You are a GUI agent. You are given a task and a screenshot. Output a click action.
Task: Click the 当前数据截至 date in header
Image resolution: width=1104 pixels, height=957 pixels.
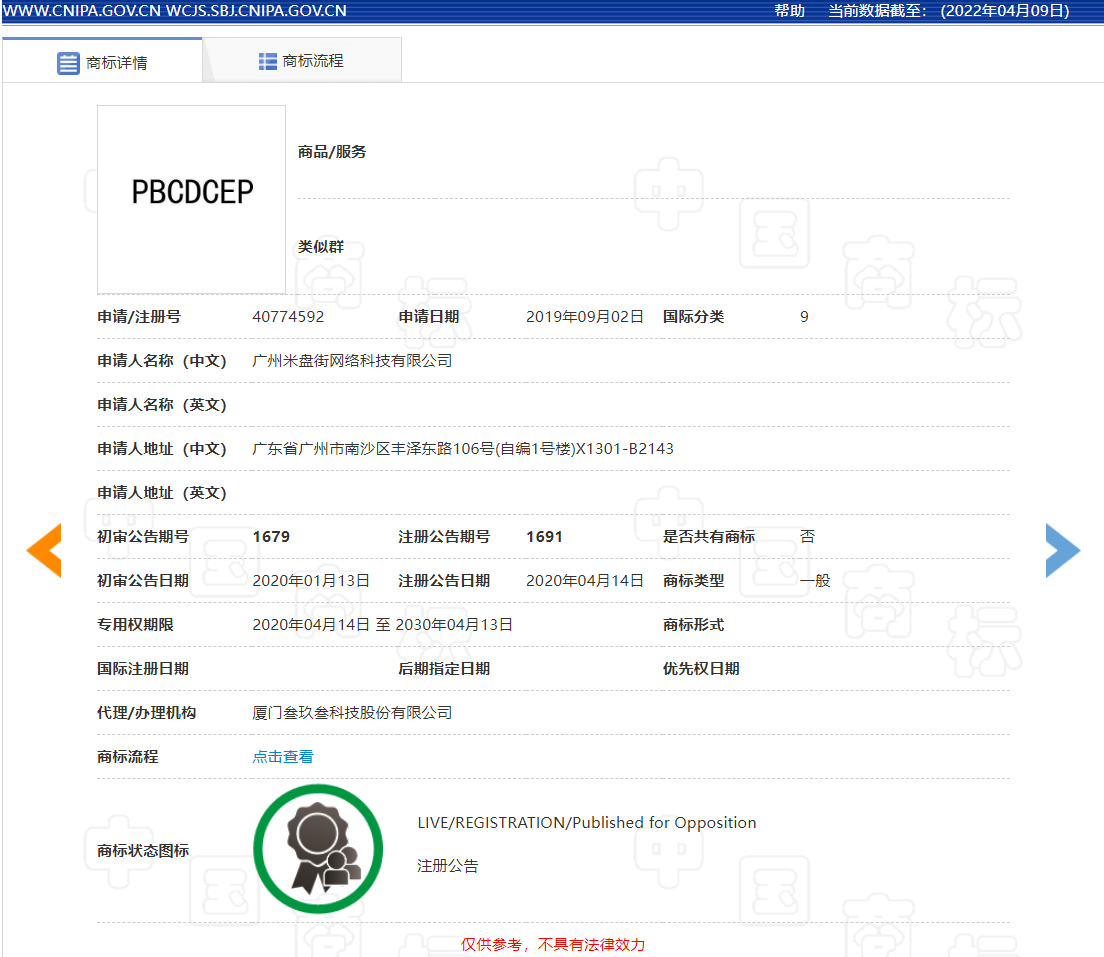[x=948, y=11]
